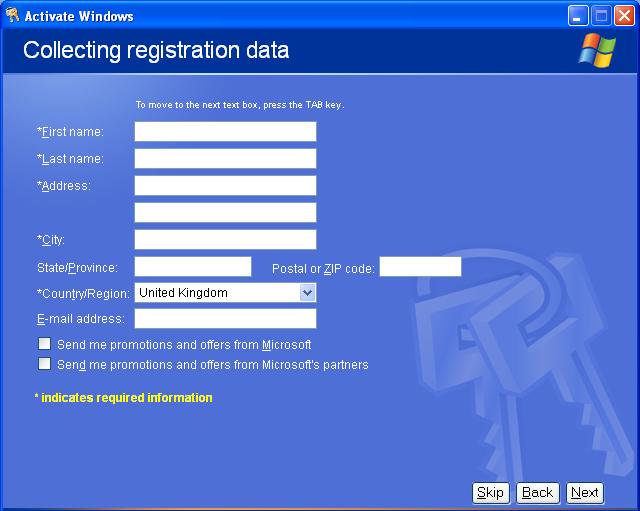Click the E-mail address text box
The height and width of the screenshot is (511, 640).
pyautogui.click(x=225, y=319)
